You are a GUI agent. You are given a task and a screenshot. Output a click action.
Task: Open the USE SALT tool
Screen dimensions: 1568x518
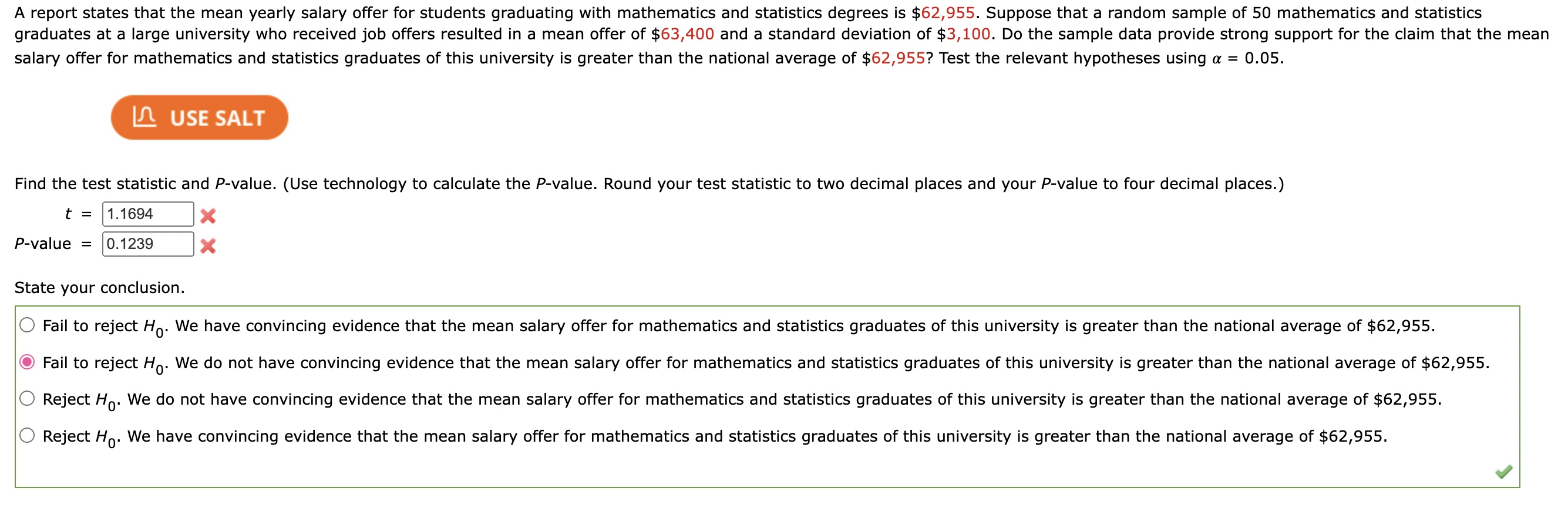click(199, 118)
